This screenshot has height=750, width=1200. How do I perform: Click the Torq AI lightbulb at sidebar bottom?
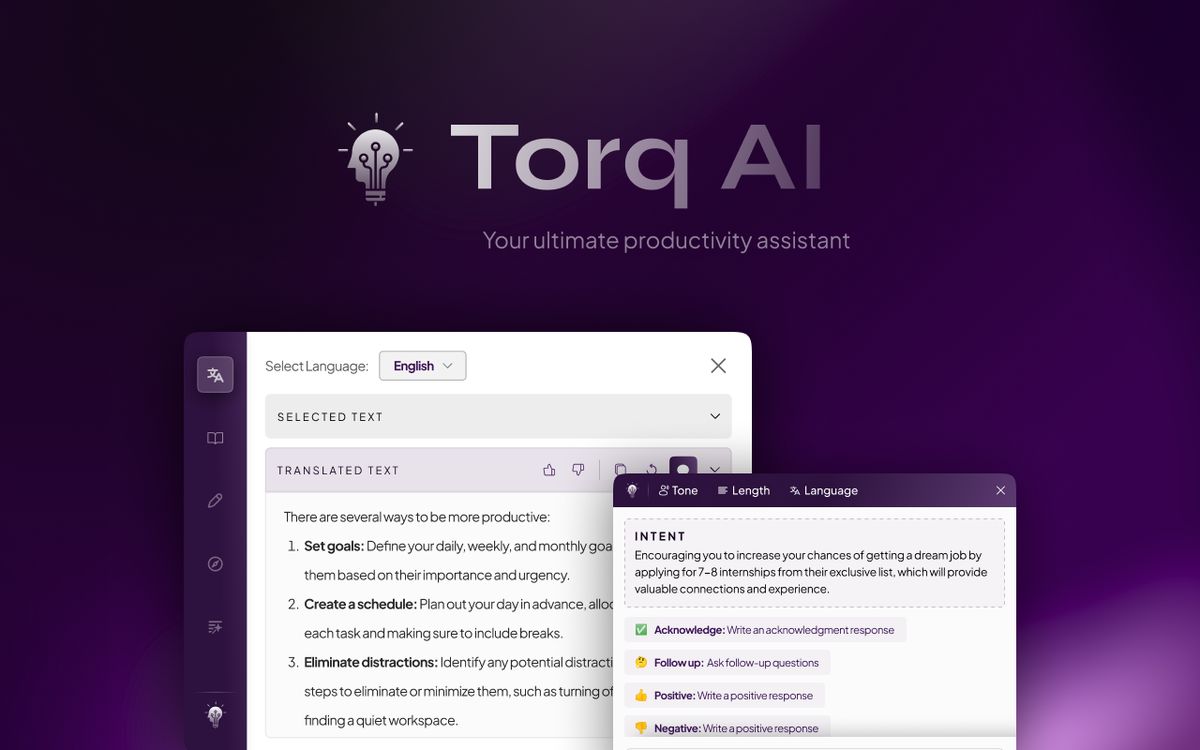click(x=214, y=715)
